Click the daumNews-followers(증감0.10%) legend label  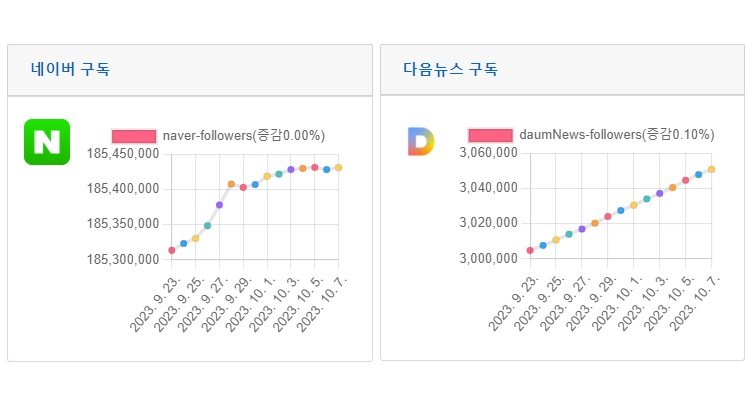pyautogui.click(x=617, y=135)
